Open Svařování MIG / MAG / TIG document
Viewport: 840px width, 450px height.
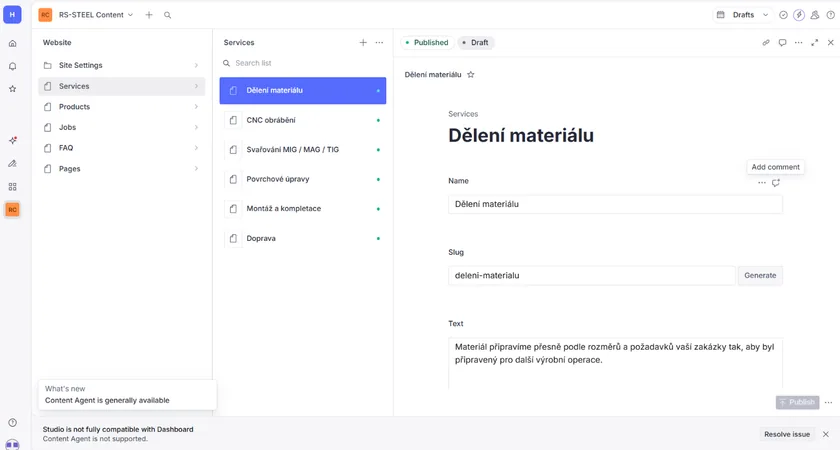303,149
